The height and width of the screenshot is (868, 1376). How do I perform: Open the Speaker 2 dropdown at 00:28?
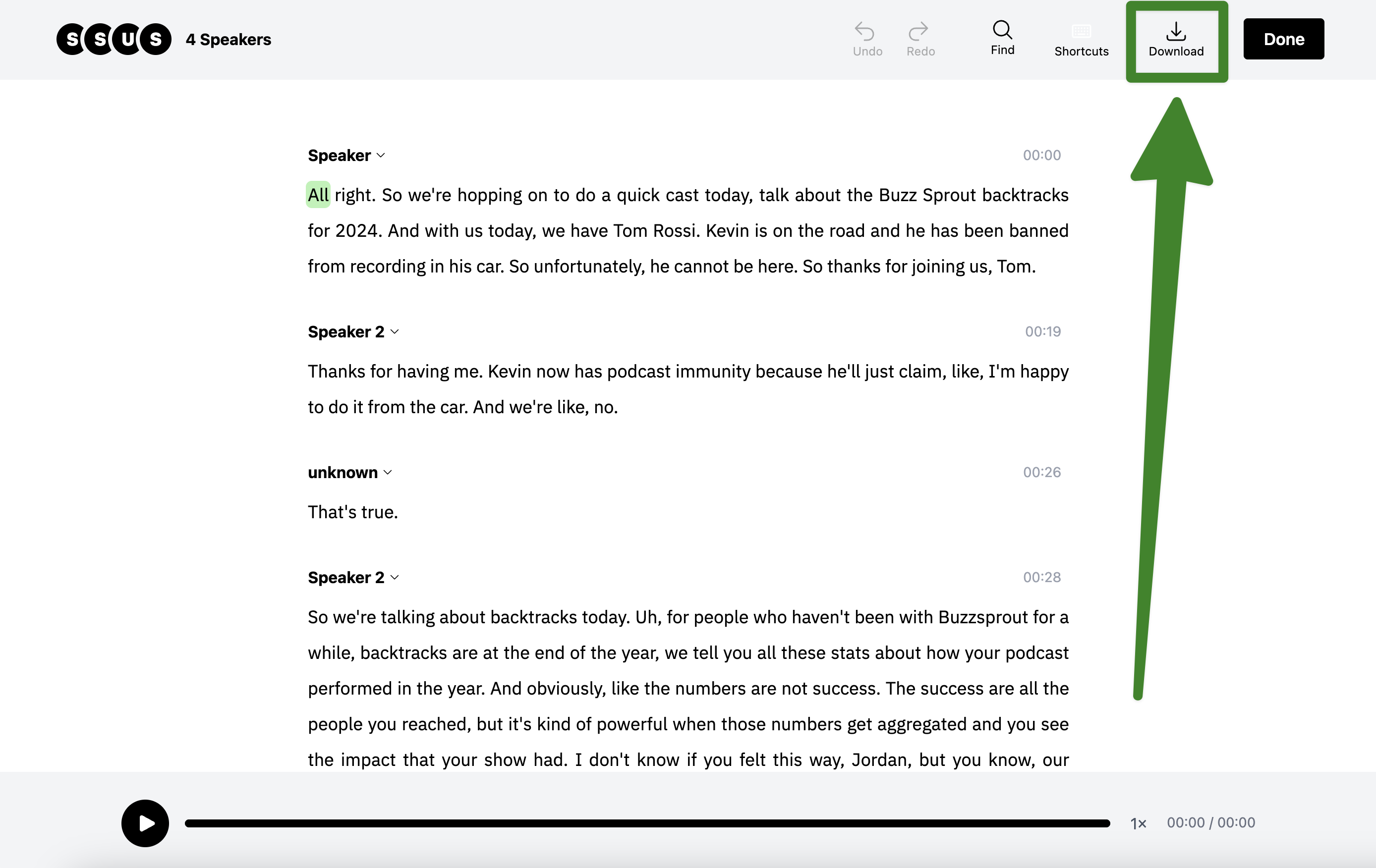tap(353, 577)
